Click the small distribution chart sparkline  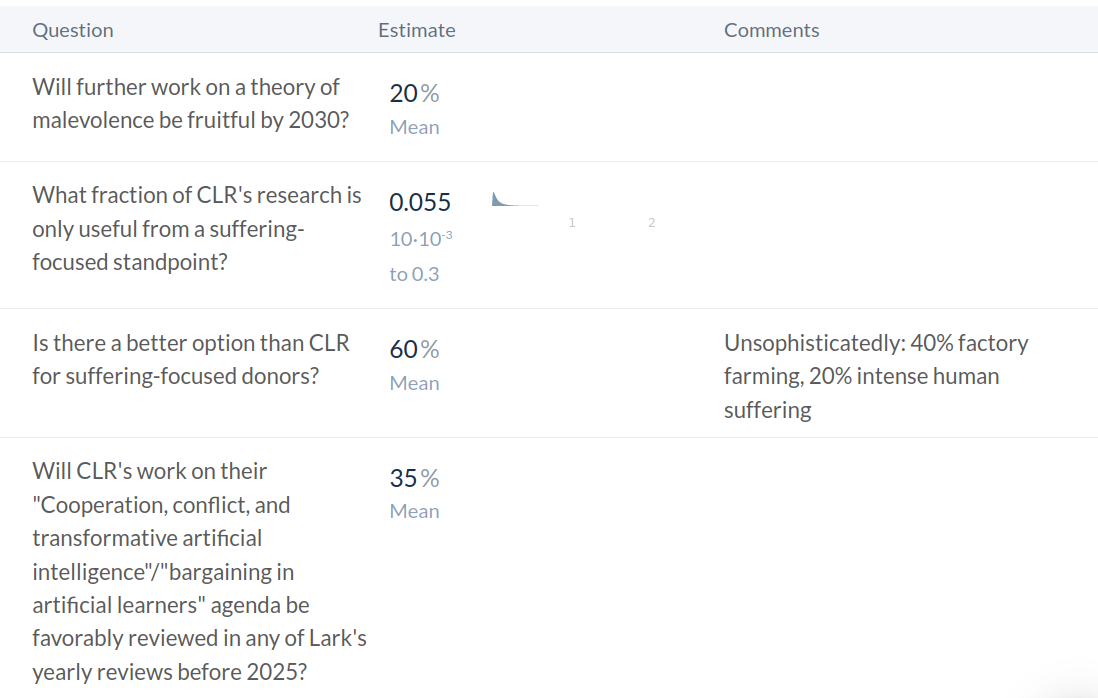[515, 200]
